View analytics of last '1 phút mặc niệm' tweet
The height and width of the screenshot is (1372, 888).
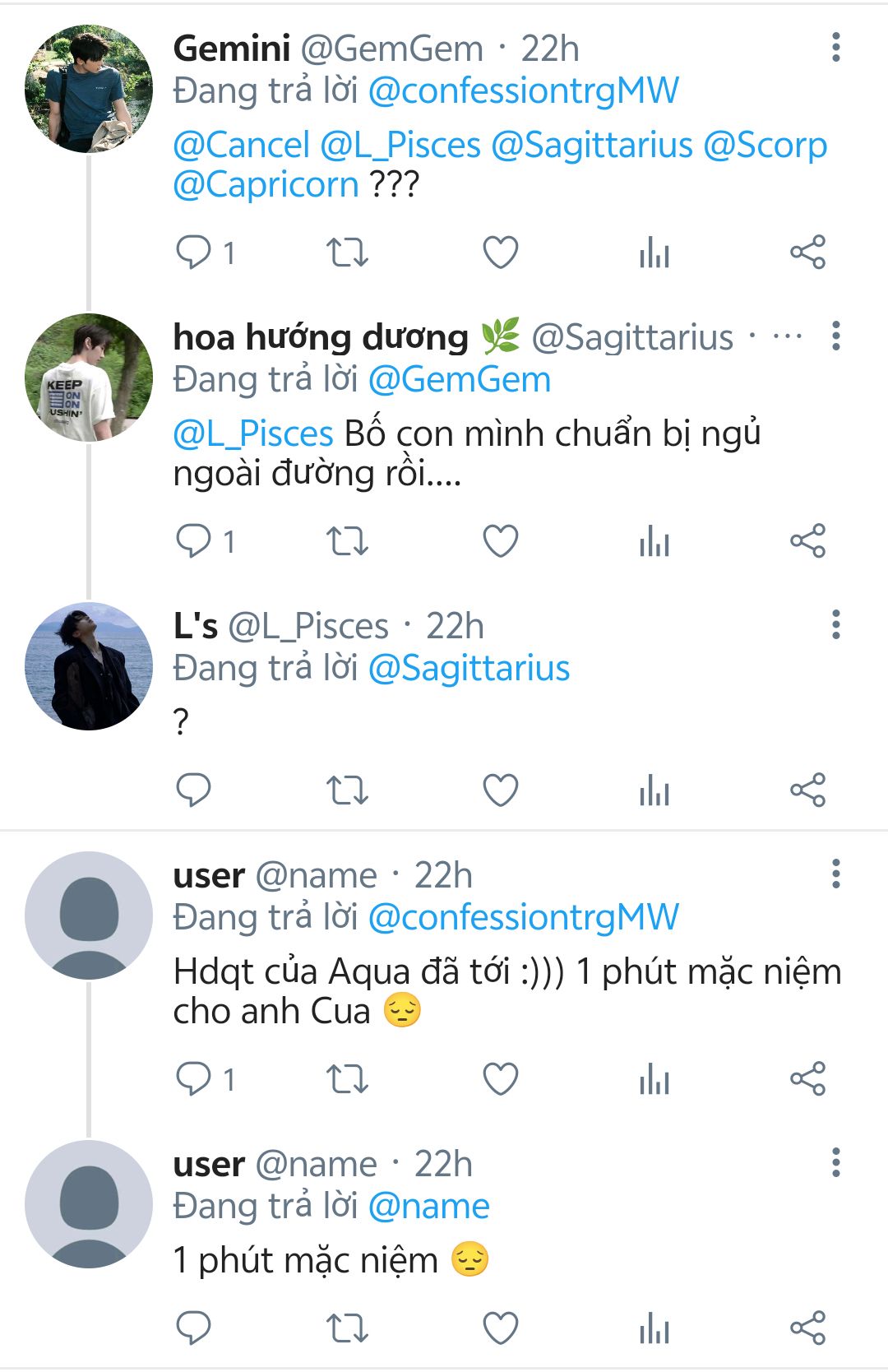pyautogui.click(x=654, y=1328)
